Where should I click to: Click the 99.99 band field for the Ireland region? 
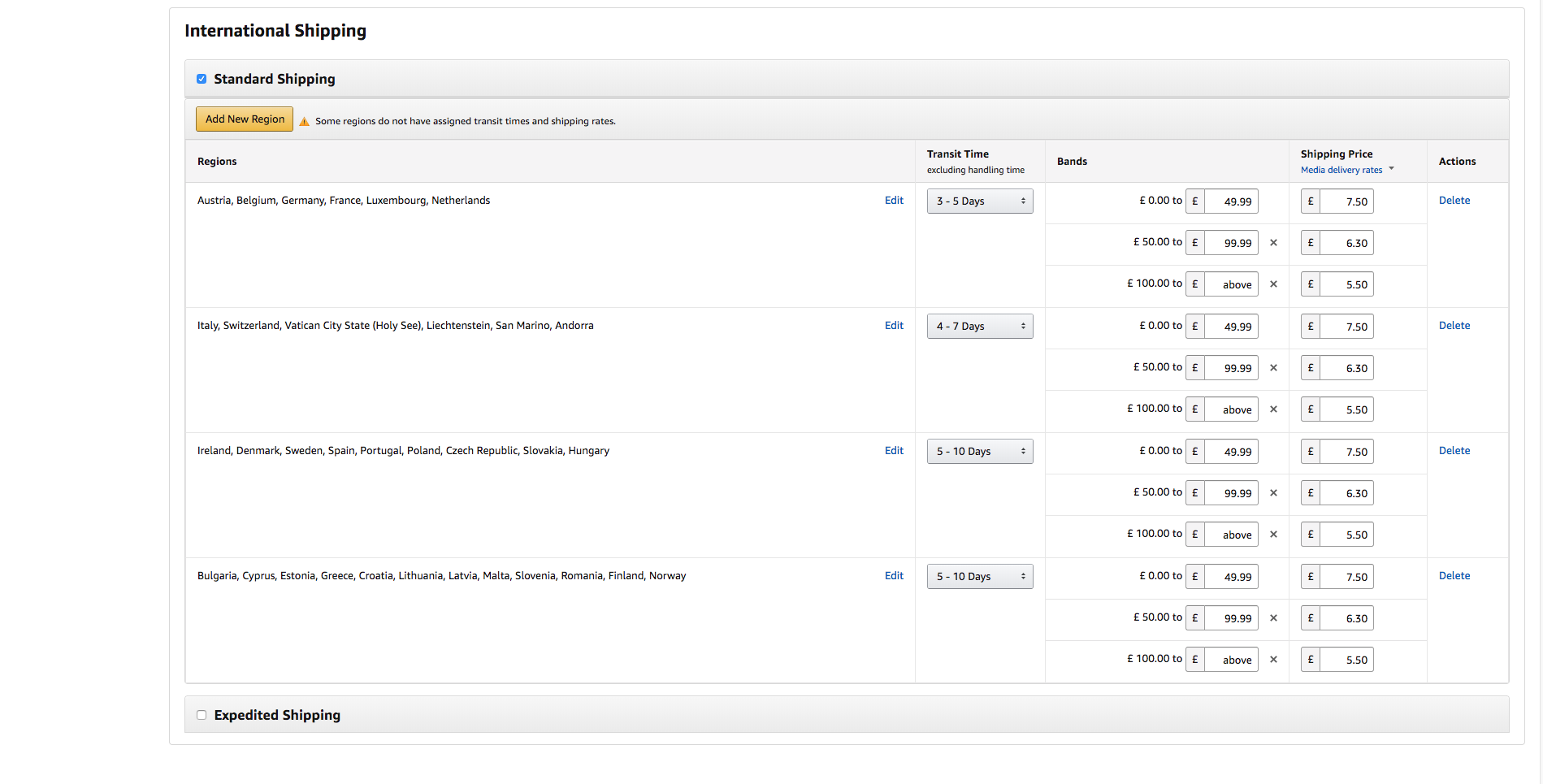tap(1231, 493)
